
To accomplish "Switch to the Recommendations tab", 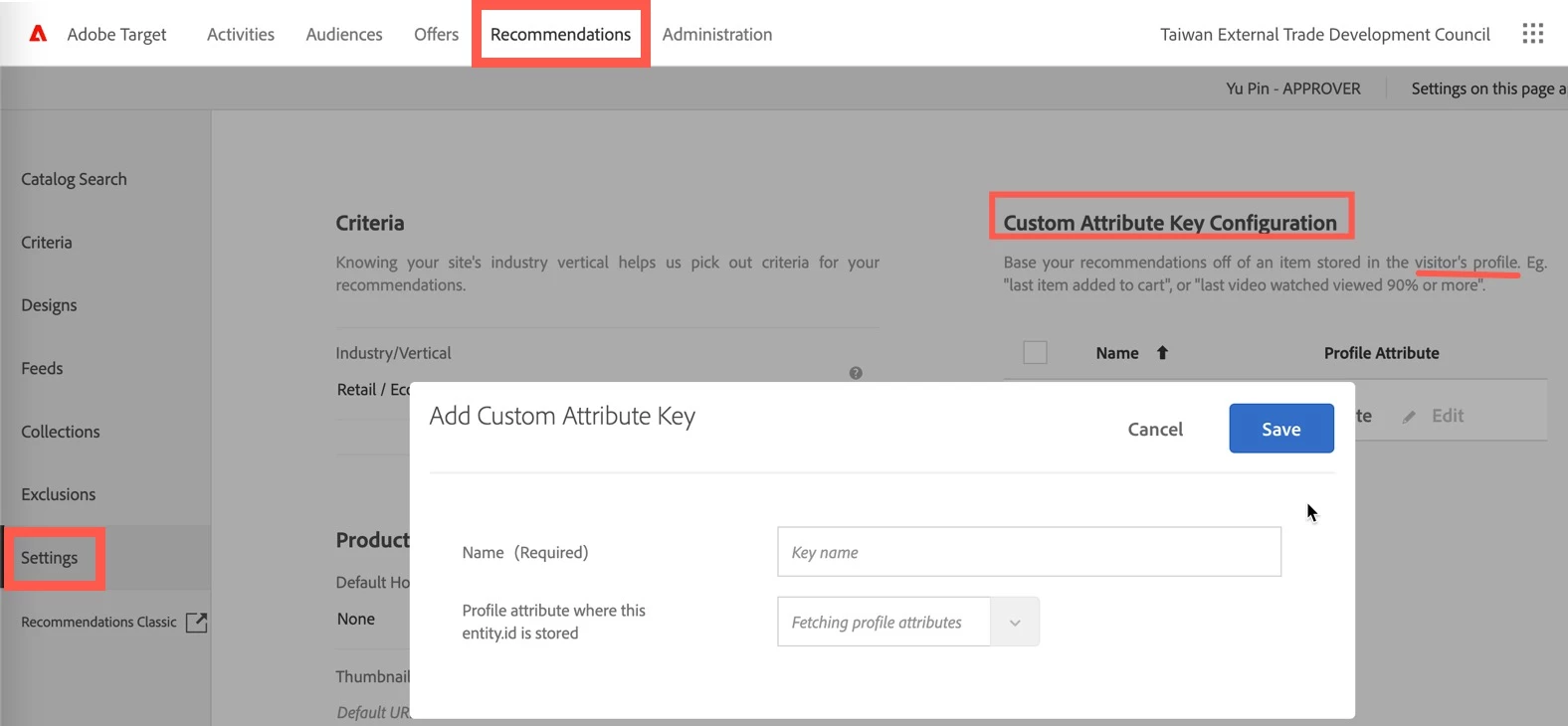I will click(561, 34).
